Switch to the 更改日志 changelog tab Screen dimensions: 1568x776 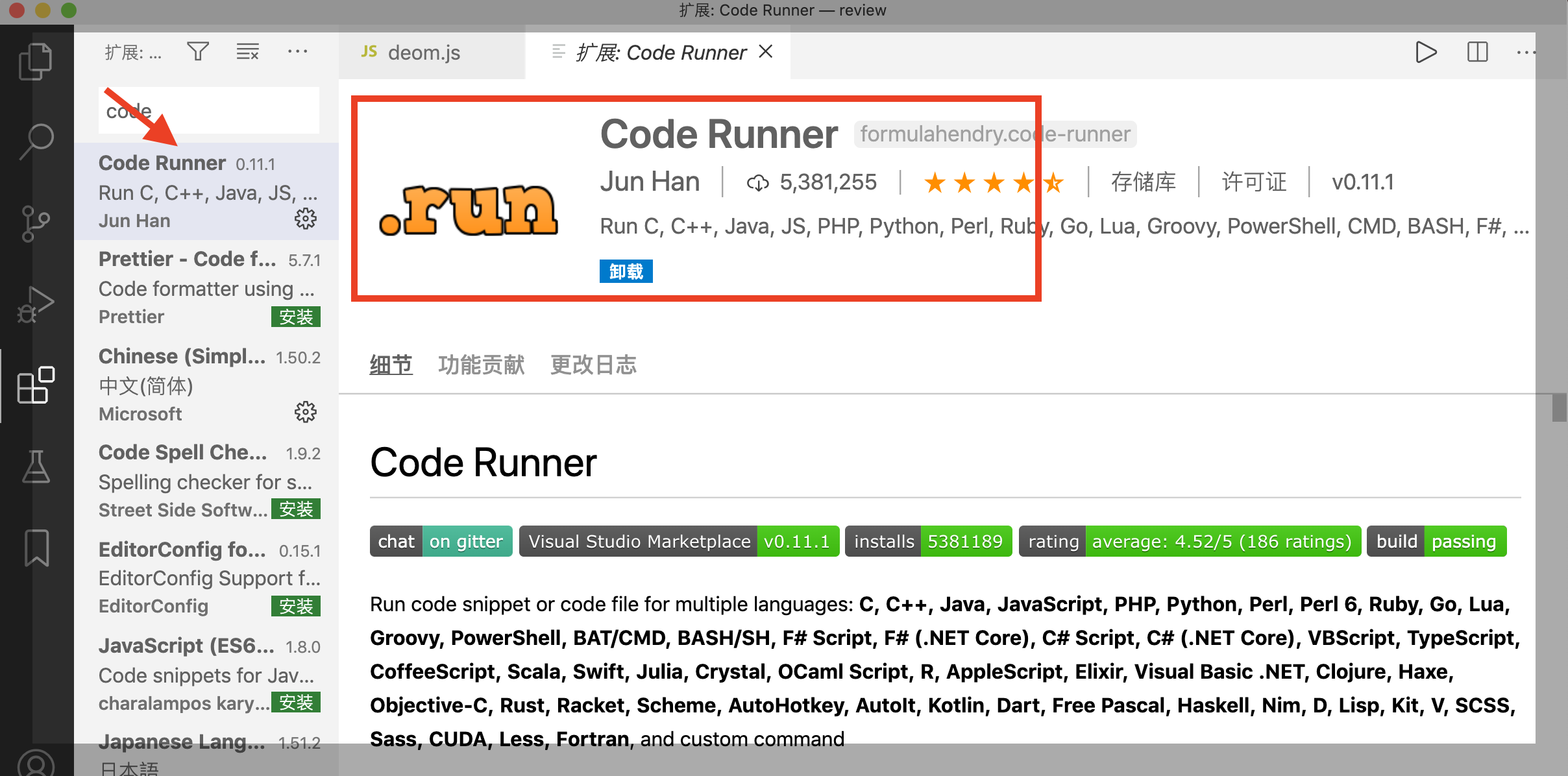click(x=593, y=365)
